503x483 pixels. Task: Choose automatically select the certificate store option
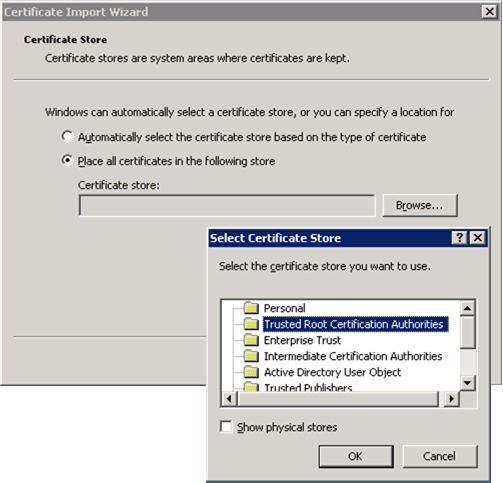click(x=67, y=136)
